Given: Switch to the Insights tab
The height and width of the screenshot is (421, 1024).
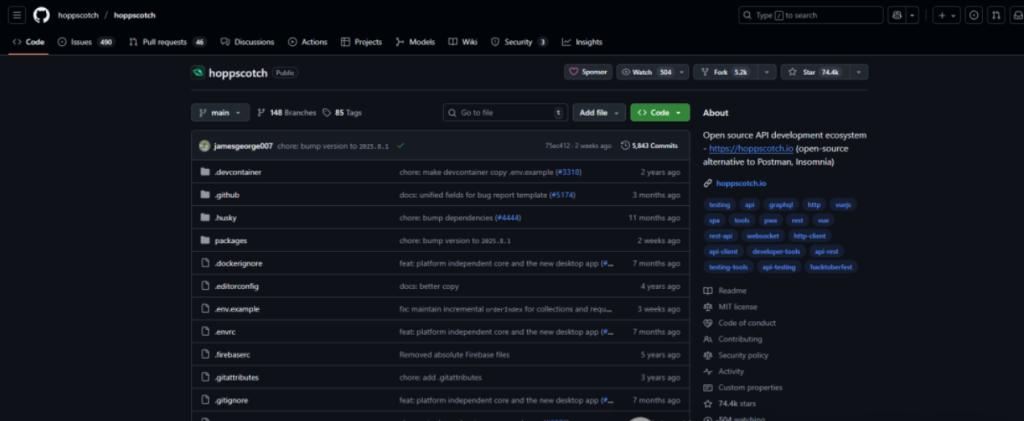Looking at the screenshot, I should [x=582, y=42].
